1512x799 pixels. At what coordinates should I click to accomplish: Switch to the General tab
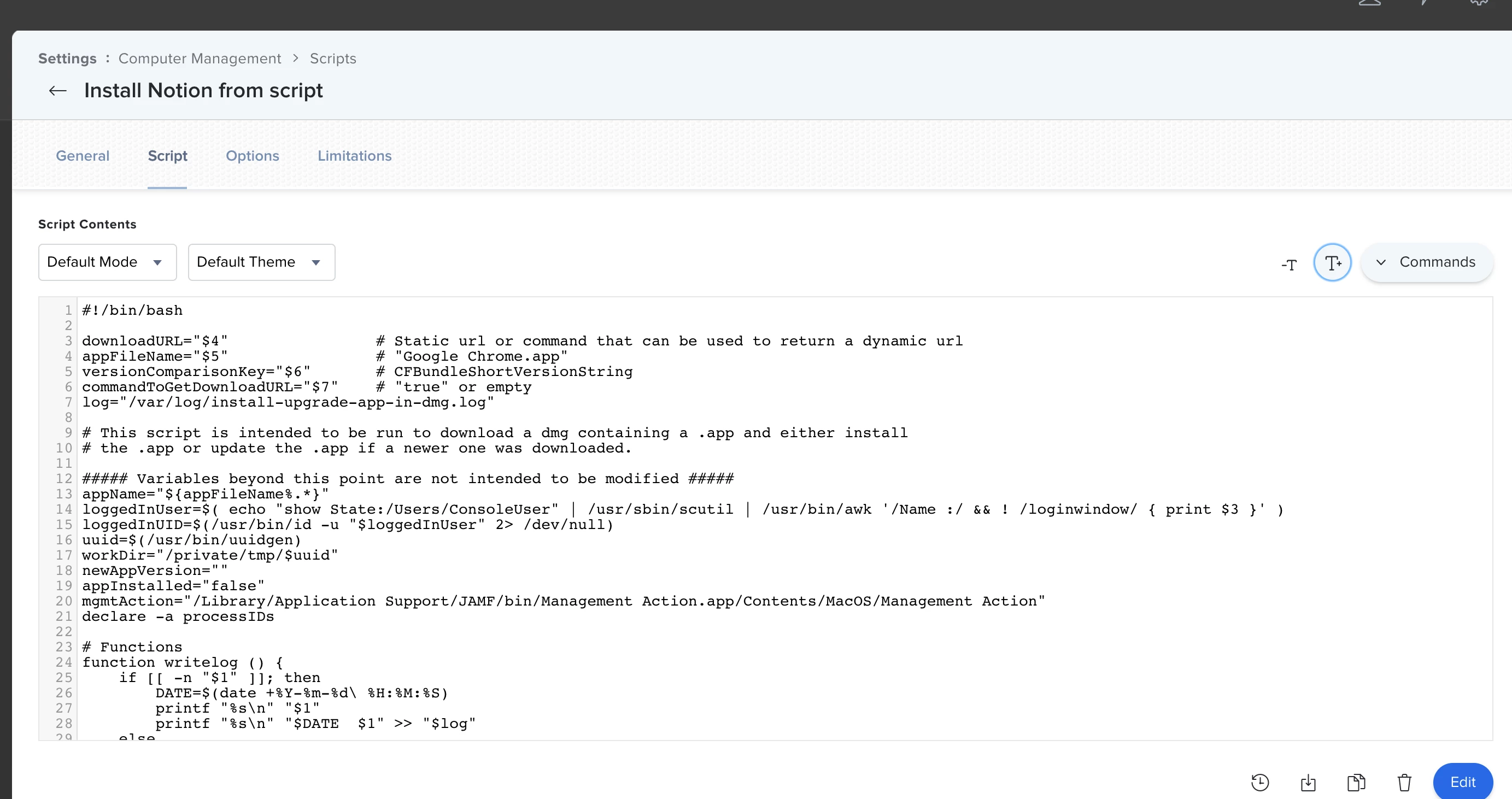click(83, 155)
